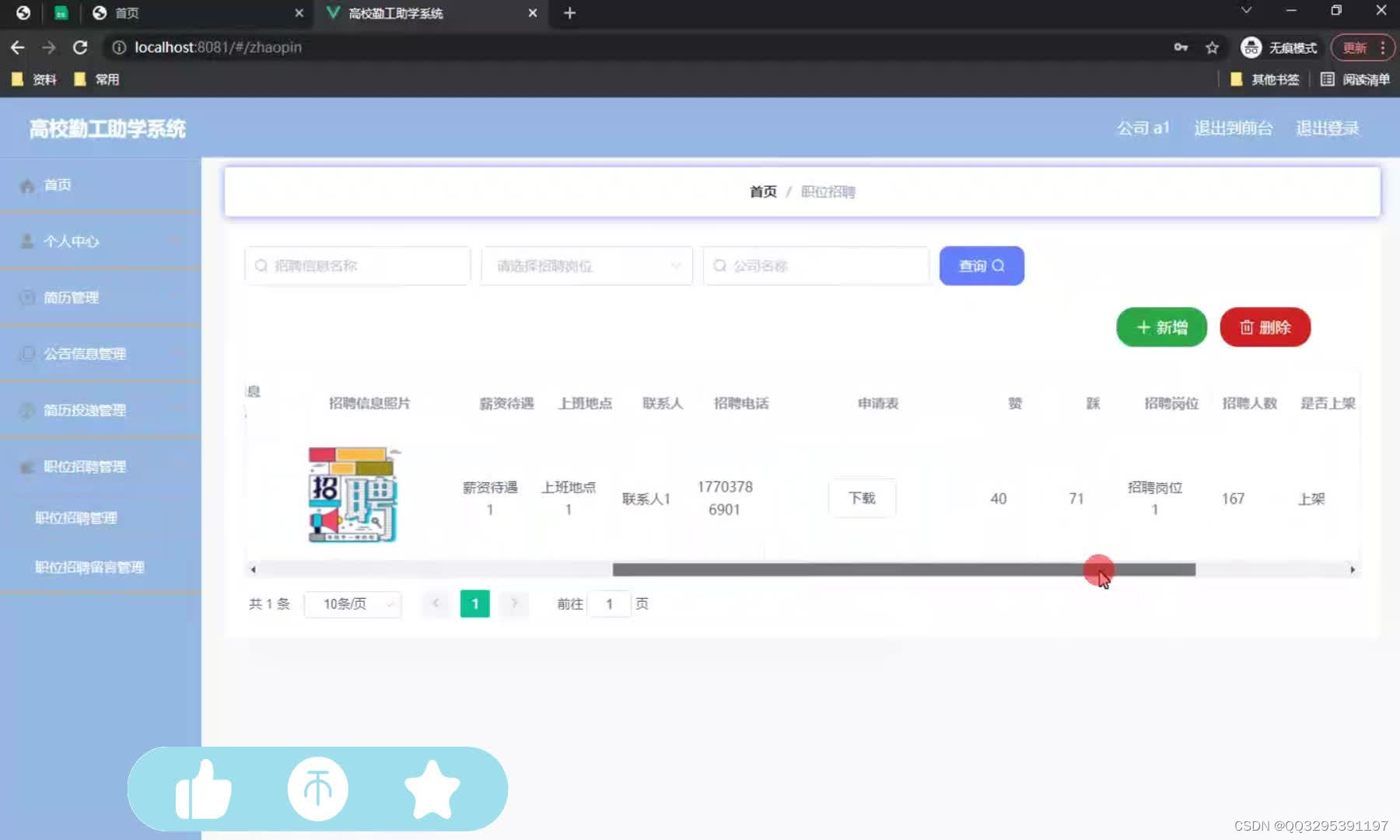This screenshot has height=840, width=1400.
Task: Click the 职位招聘管理 section icon
Action: (x=26, y=466)
